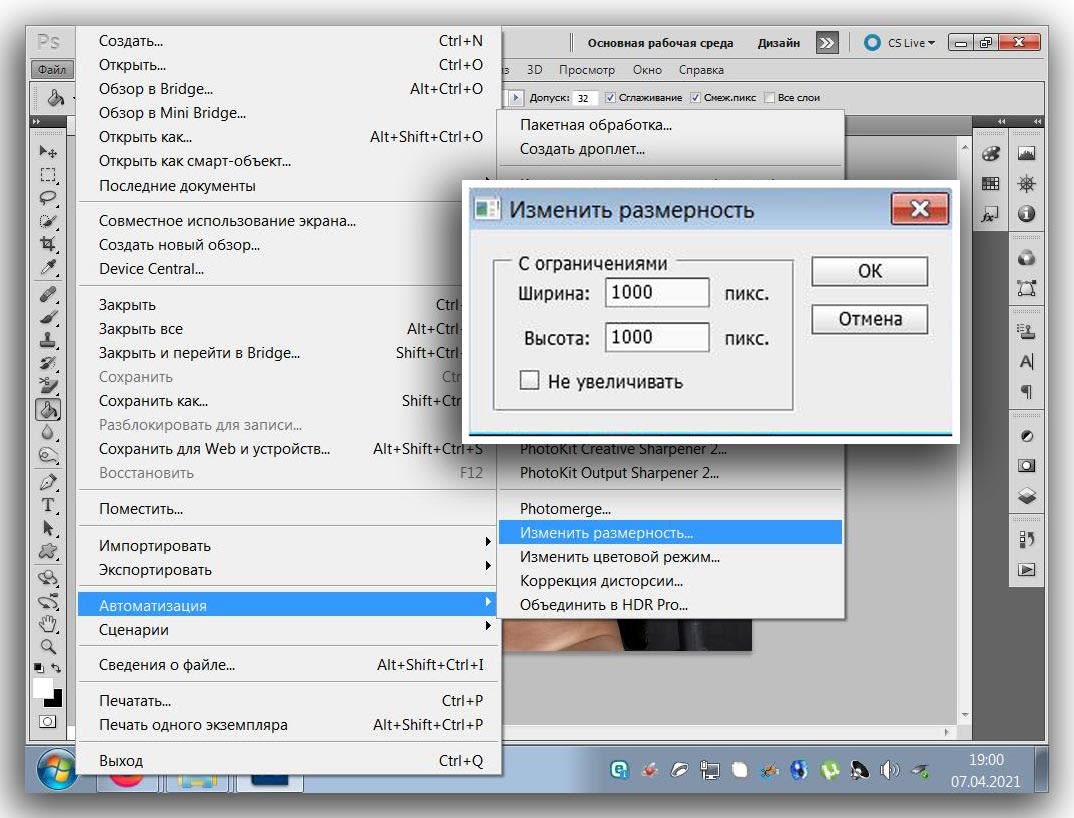Choose 'Изменить размерность…' menu item

[x=670, y=532]
